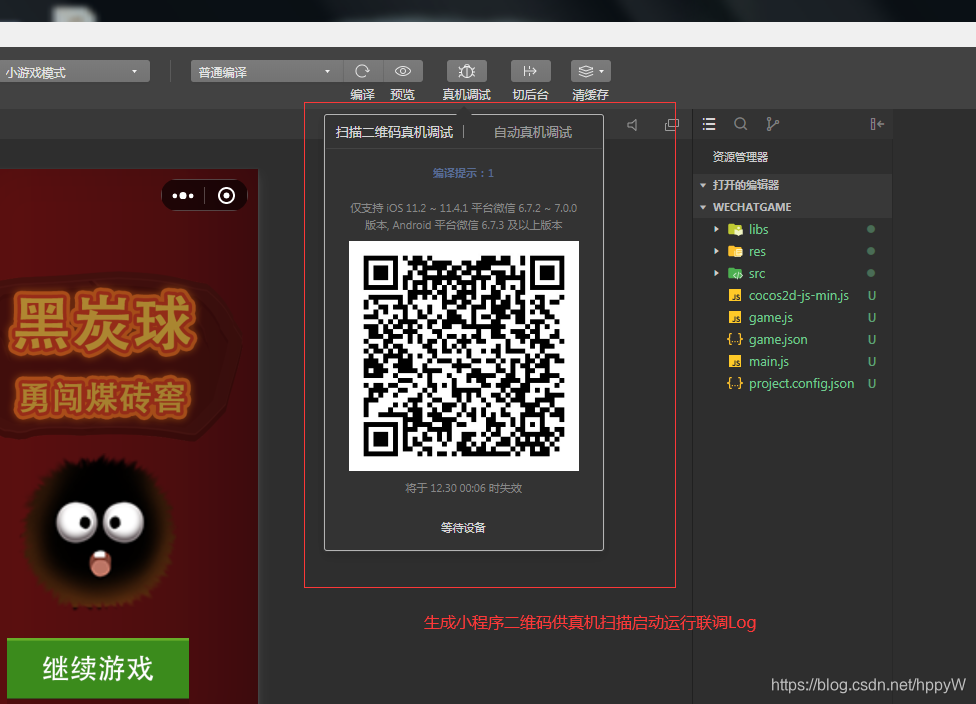Screen dimensions: 976x704
Task: Click the 预览 label under toolbar
Action: tap(402, 95)
